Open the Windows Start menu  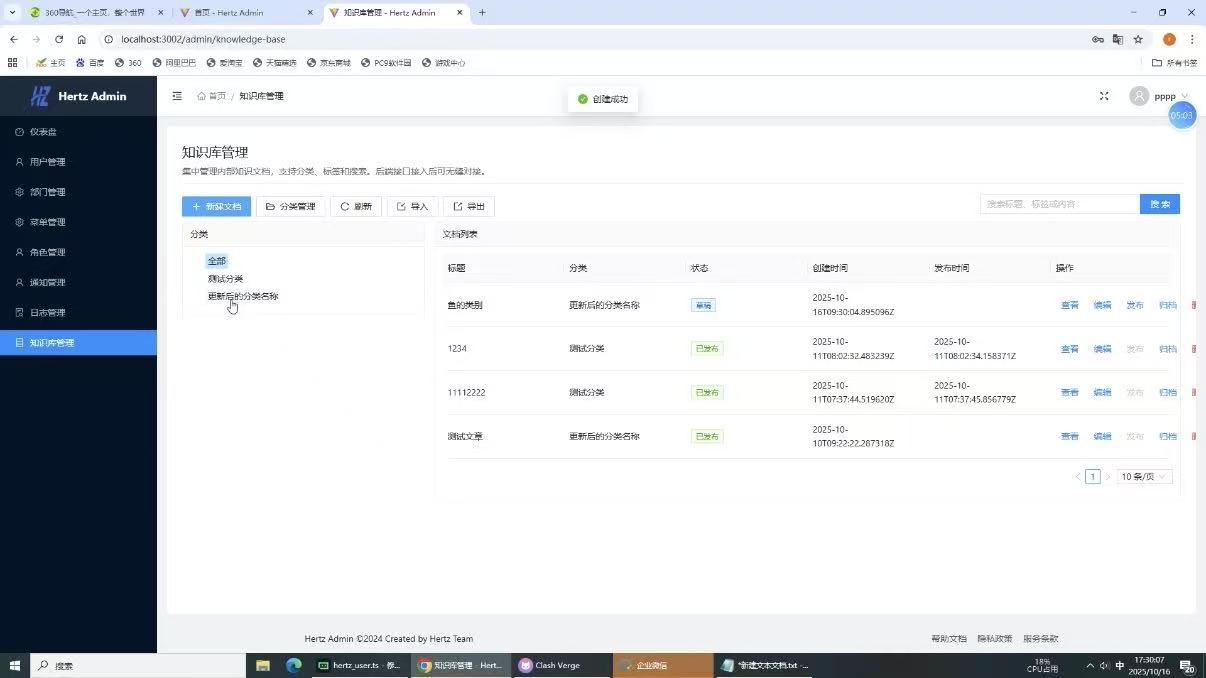point(15,665)
